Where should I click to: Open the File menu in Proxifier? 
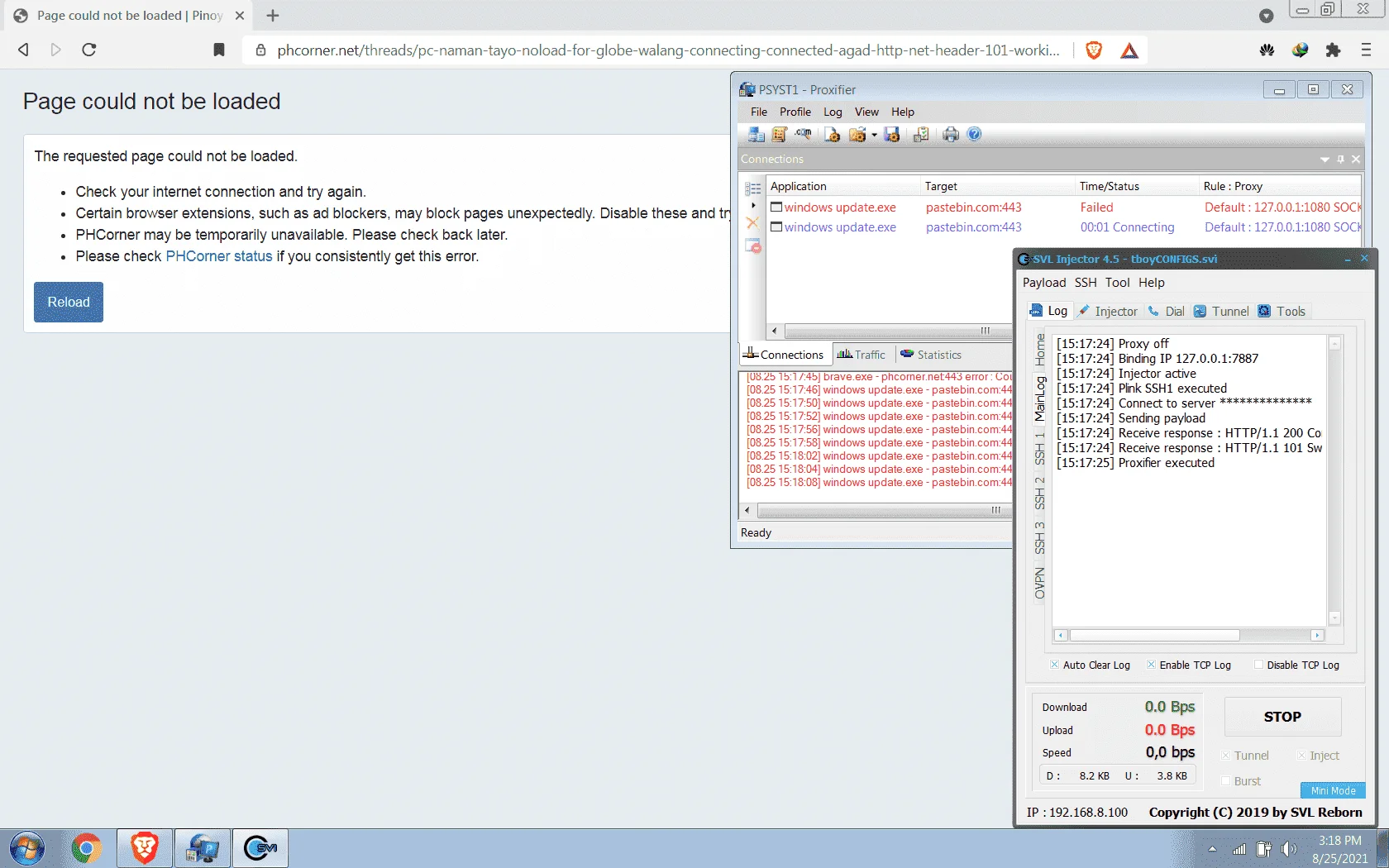[x=758, y=112]
